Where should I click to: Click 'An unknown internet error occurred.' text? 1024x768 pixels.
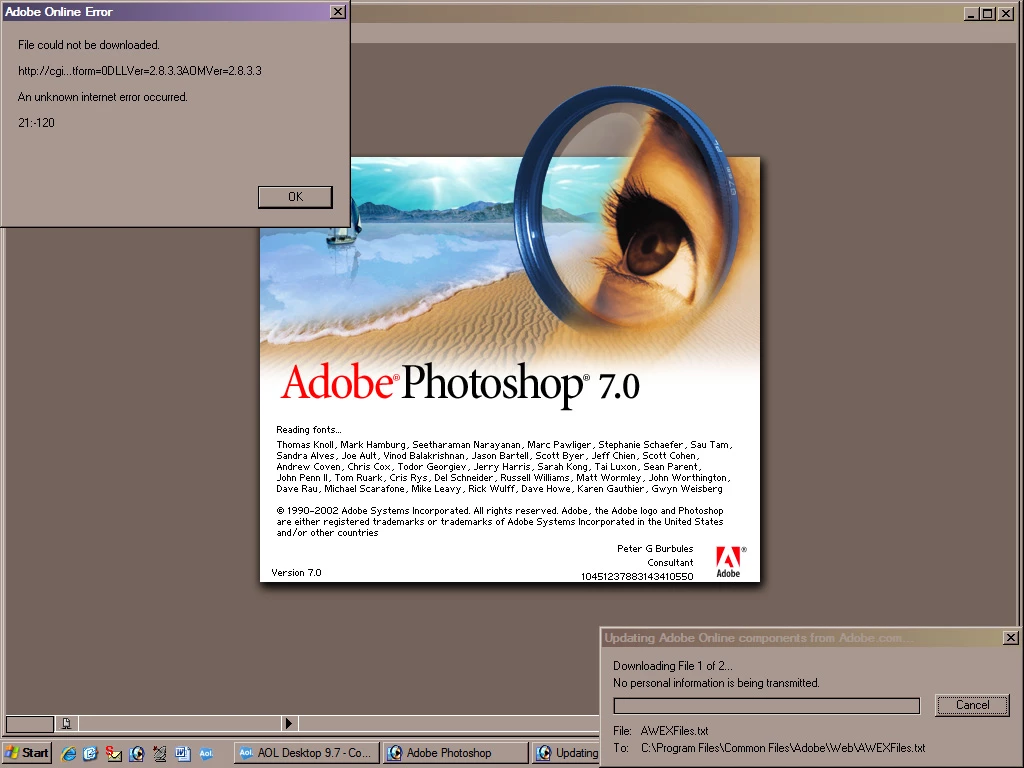click(103, 97)
